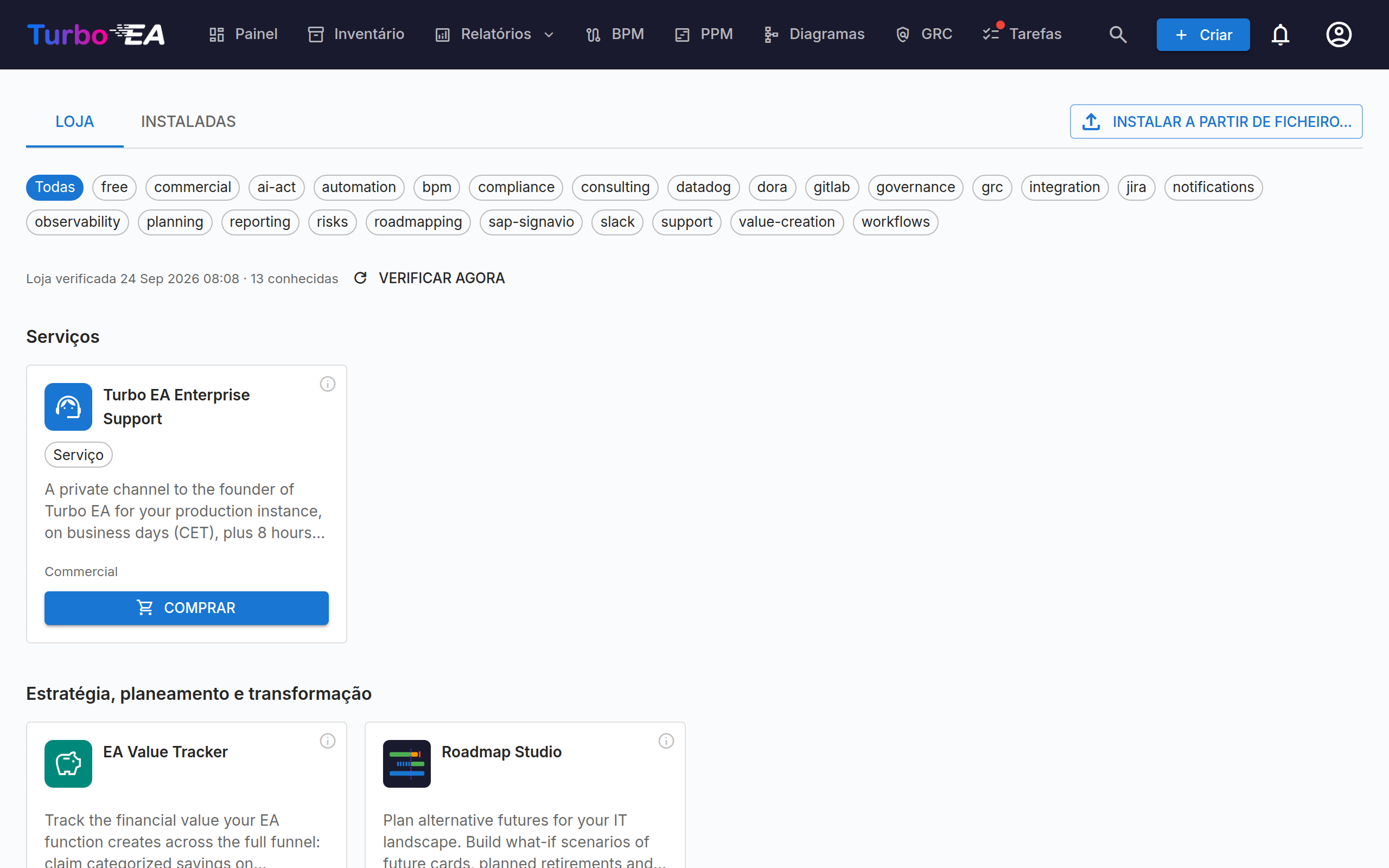Open the Inventário menu item
This screenshot has width=1389, height=868.
[x=356, y=34]
